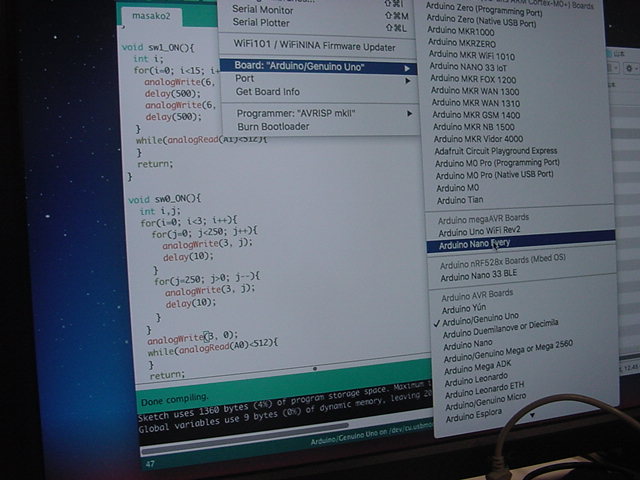Click the 'Sketch uses 1360 bytes' console line

tap(284, 402)
